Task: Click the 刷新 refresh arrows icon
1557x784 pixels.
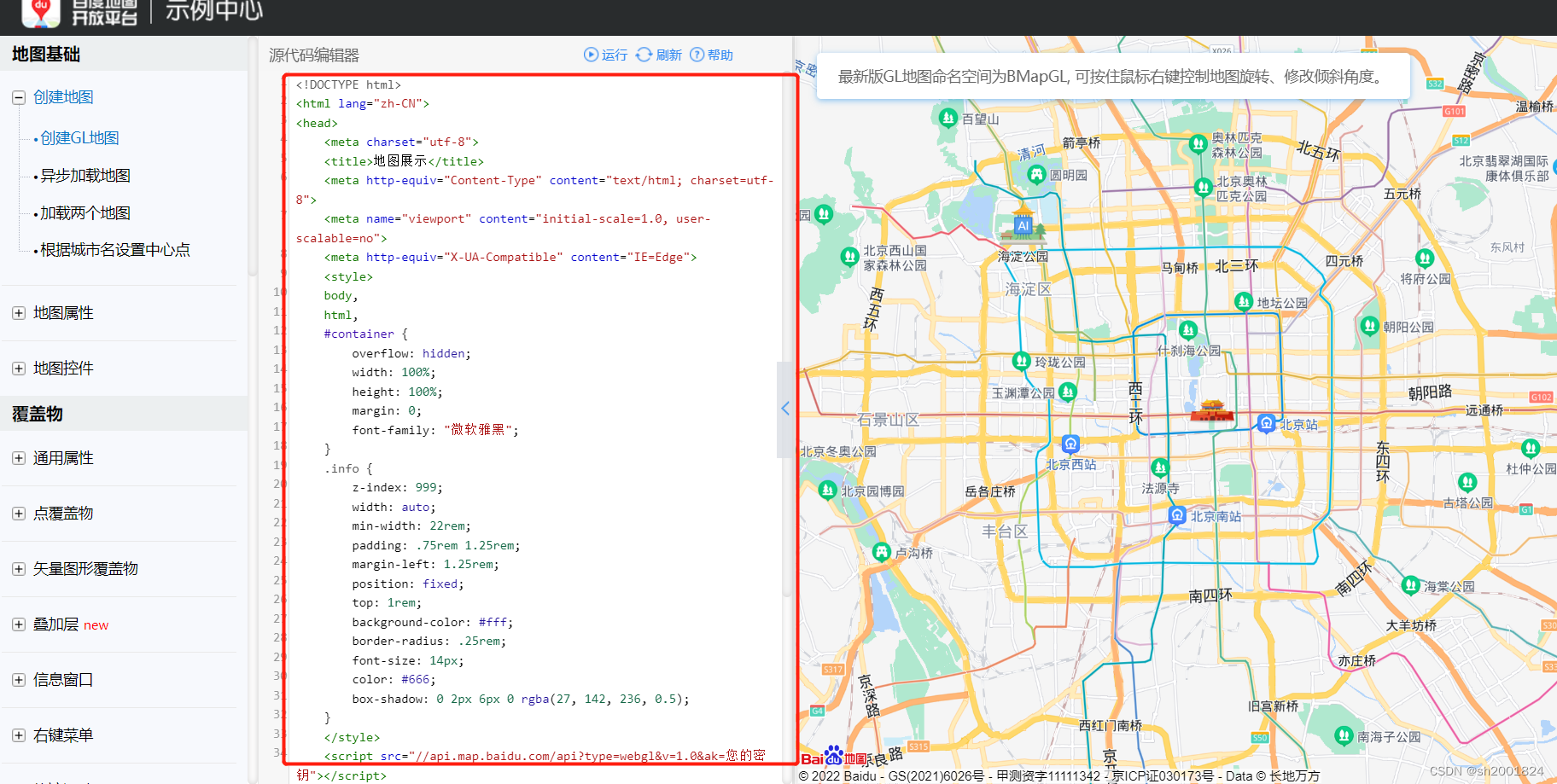Action: [644, 55]
